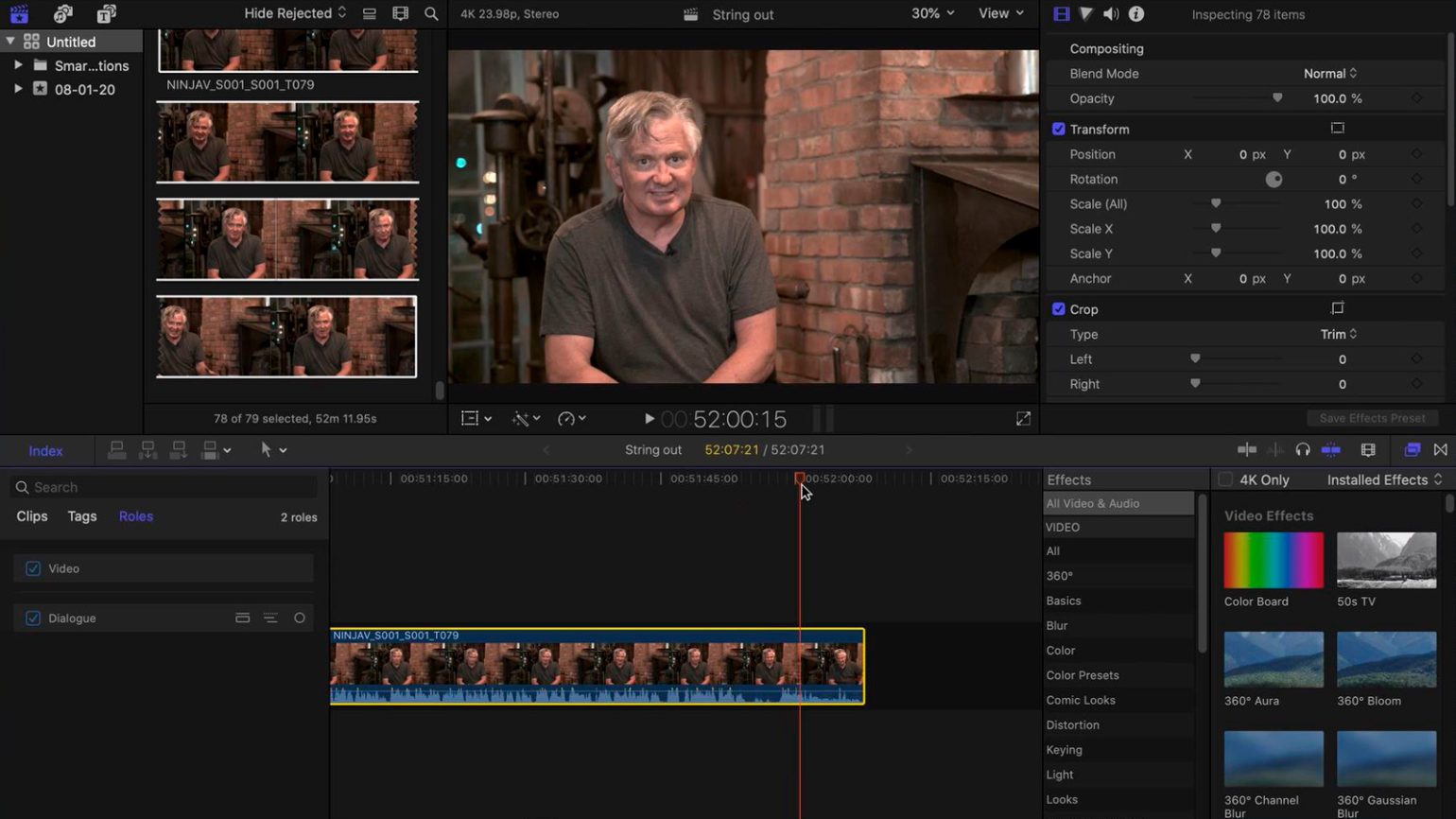Expand the Smart Collections folder disclosure triangle

(18, 65)
